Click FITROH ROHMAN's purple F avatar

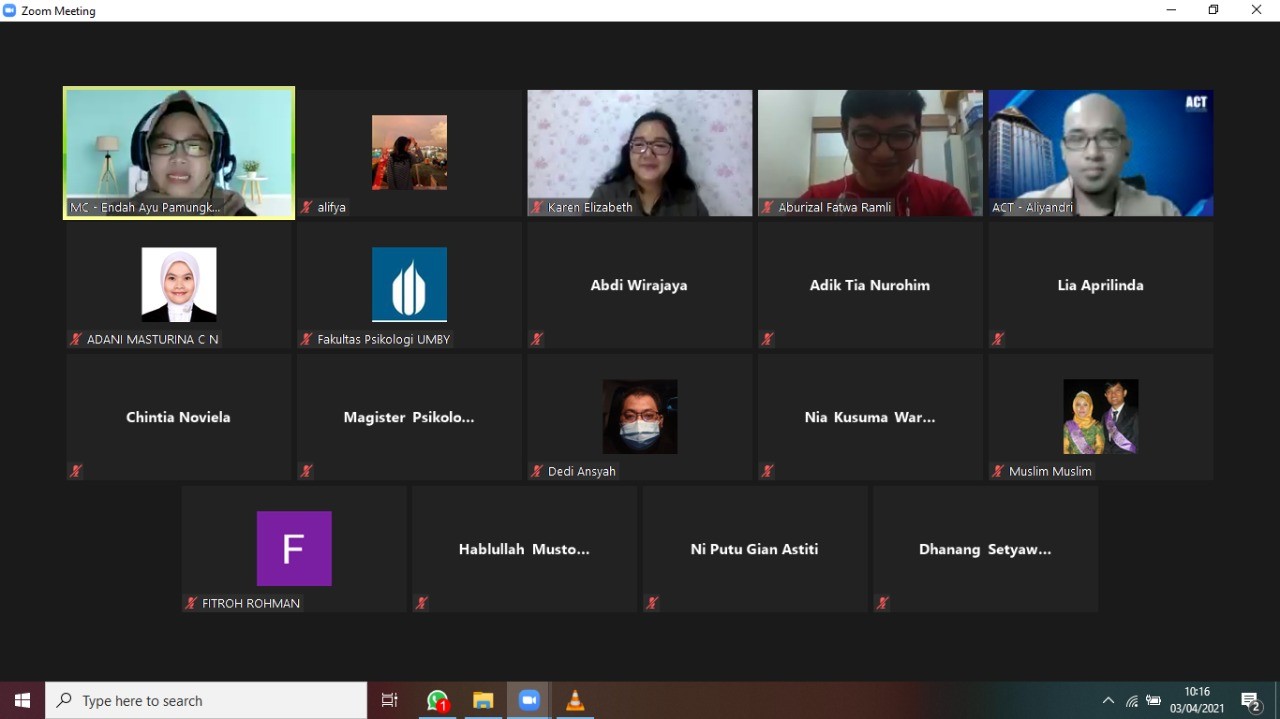[294, 548]
